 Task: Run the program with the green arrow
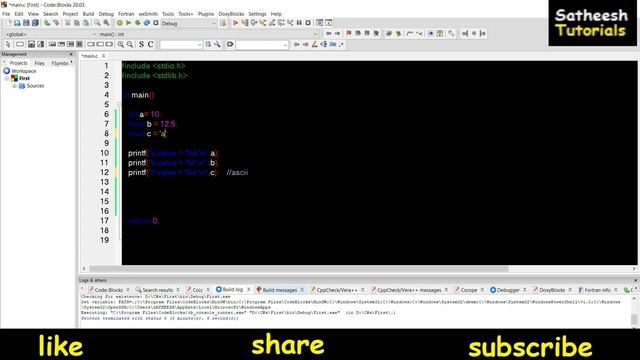pyautogui.click(x=129, y=23)
